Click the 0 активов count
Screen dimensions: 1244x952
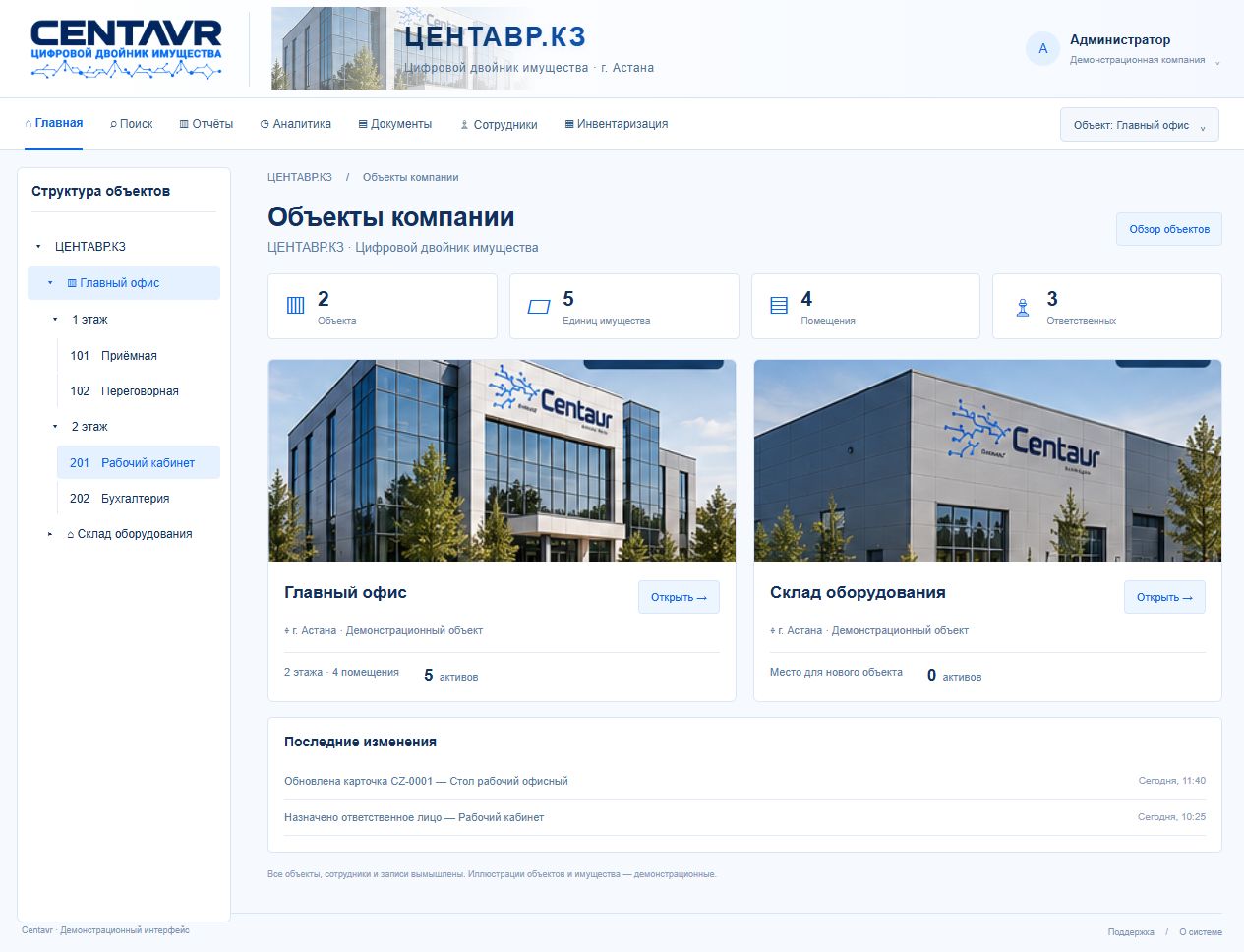point(955,676)
